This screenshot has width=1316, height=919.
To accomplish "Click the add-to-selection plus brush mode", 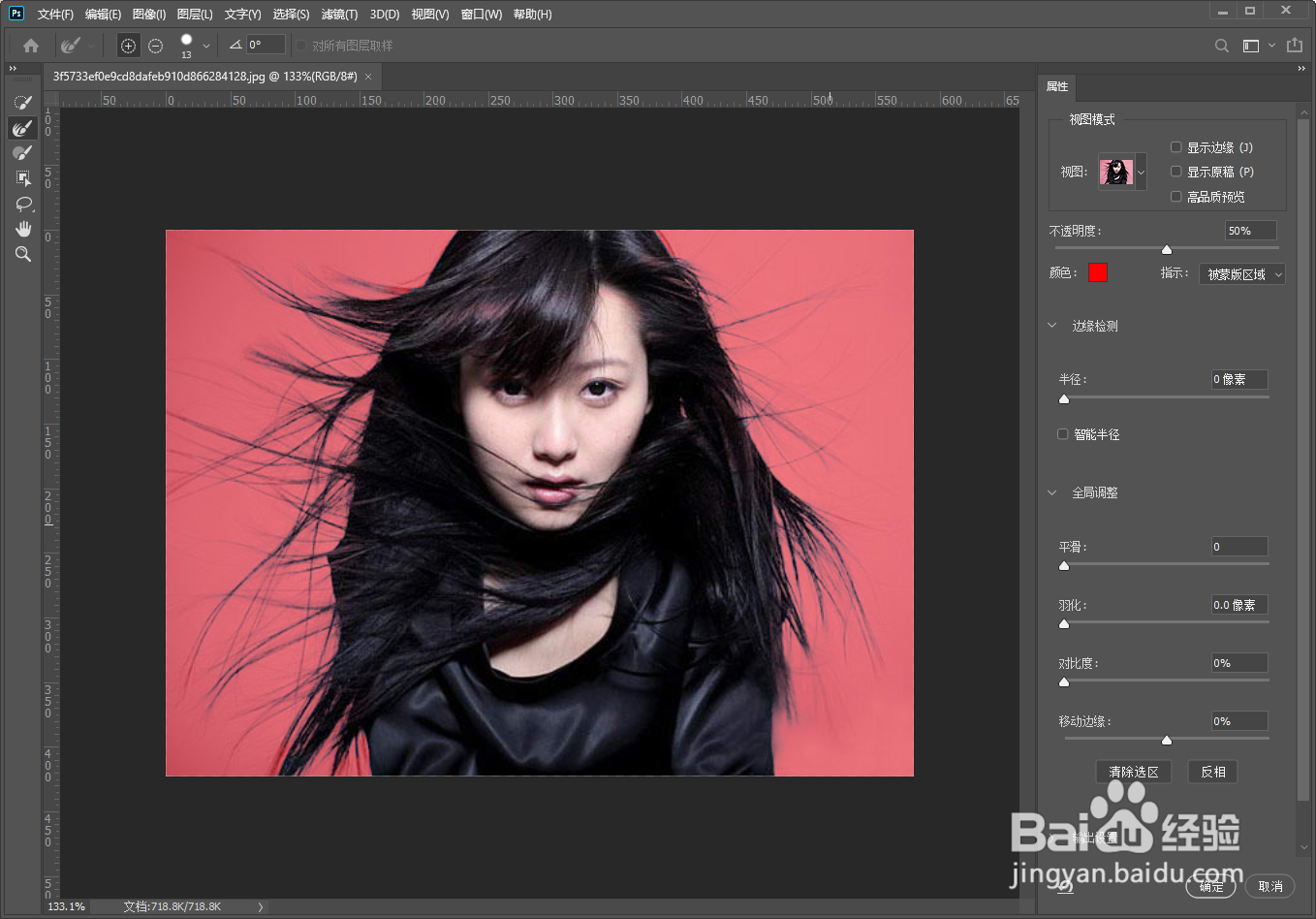I will [x=128, y=46].
